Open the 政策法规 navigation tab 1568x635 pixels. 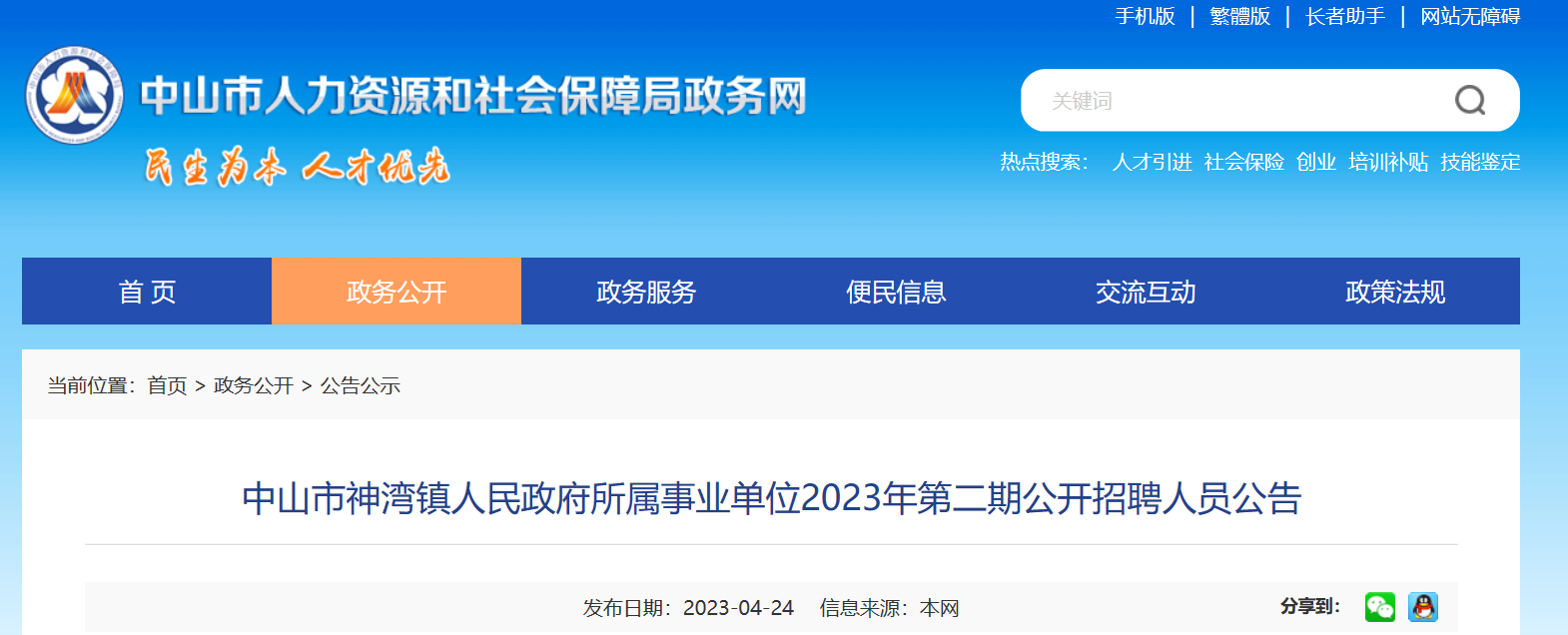[1395, 292]
